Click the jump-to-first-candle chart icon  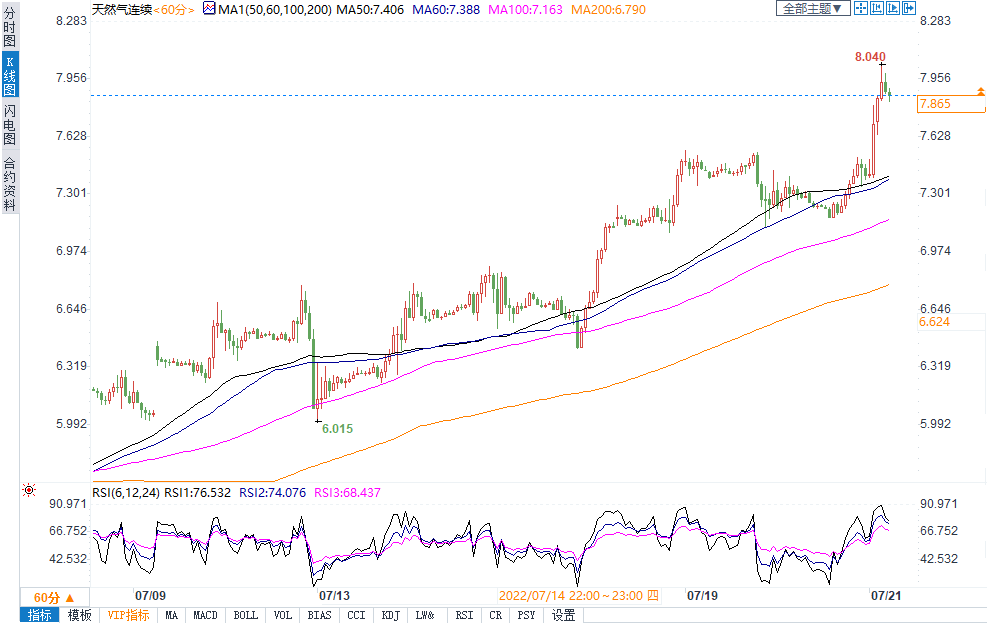click(x=876, y=8)
